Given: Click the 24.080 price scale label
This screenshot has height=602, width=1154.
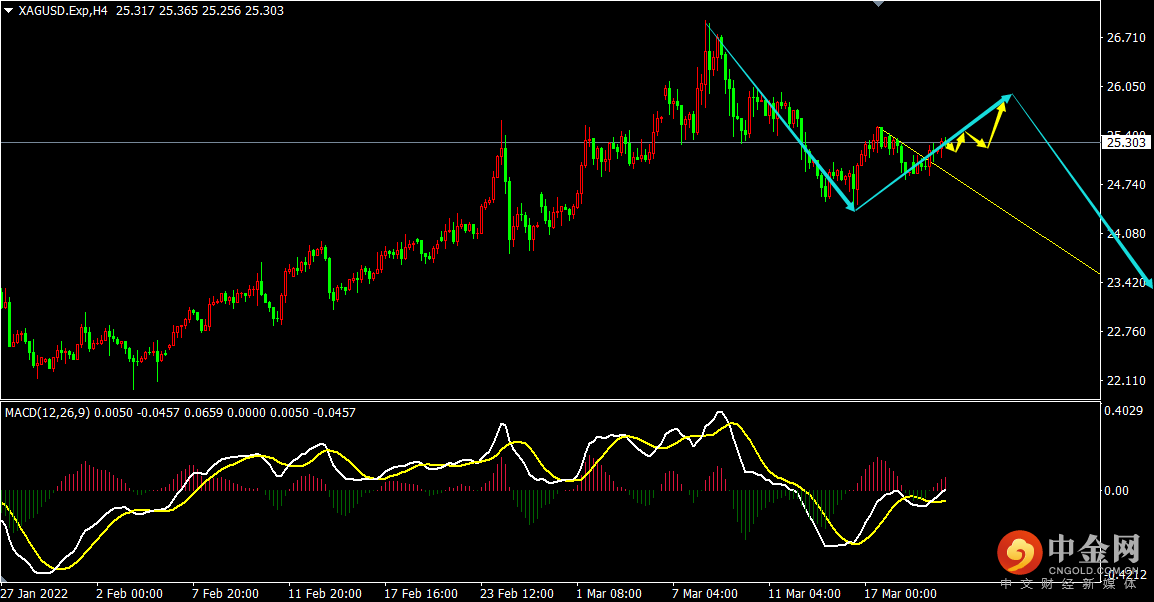Looking at the screenshot, I should tap(1126, 234).
